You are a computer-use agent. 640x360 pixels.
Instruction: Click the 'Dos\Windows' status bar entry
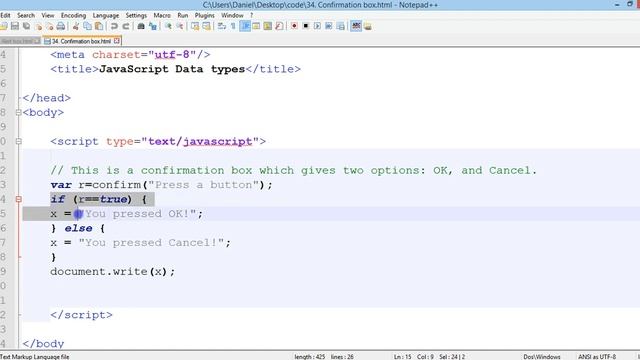click(542, 357)
